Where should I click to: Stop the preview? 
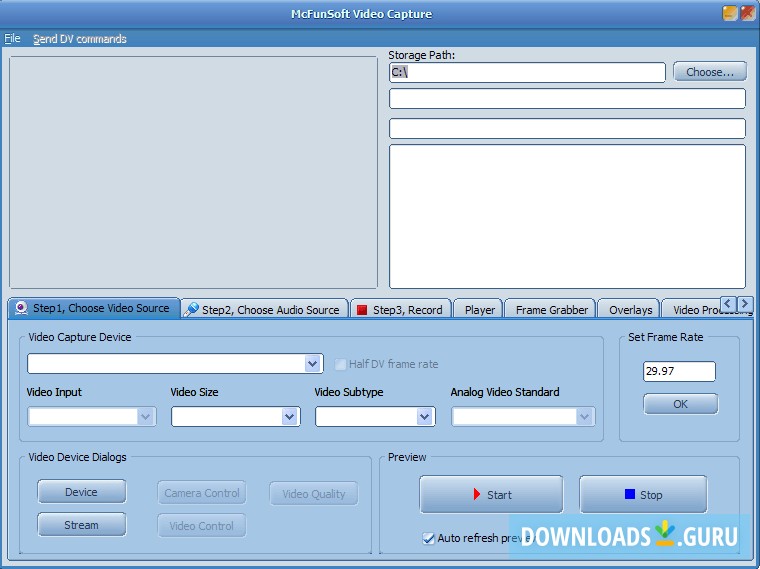click(643, 494)
